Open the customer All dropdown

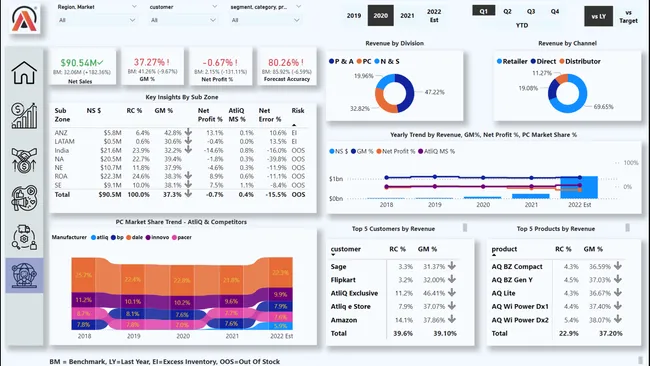[x=183, y=20]
